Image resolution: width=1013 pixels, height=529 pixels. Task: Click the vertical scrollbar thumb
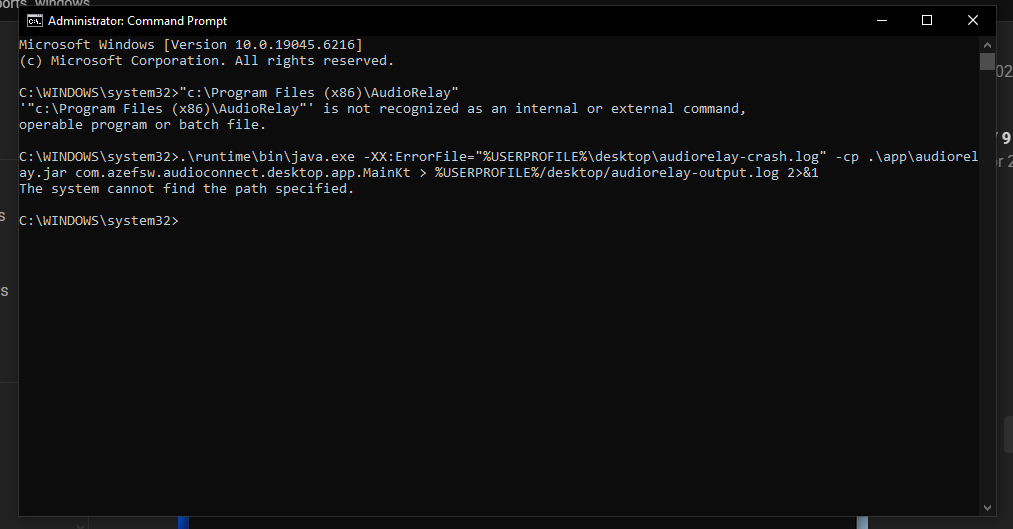point(986,62)
